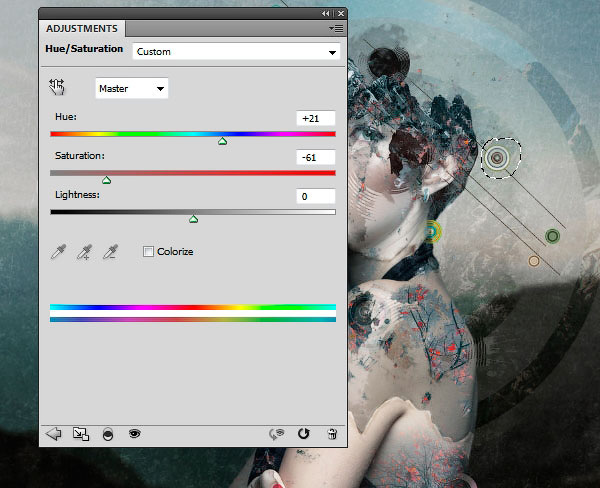Click the top rainbow color bar
Viewport: 600px width, 488px height.
coord(193,307)
